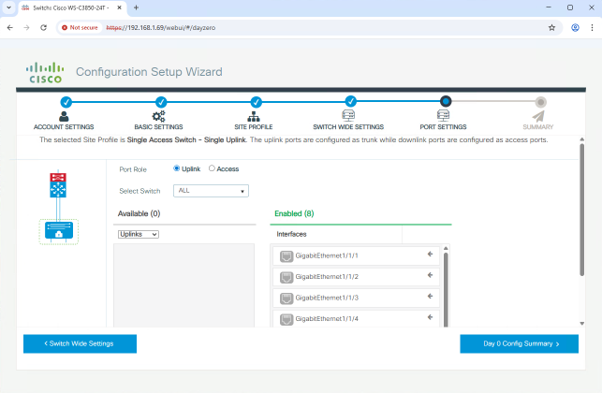Go back to Switch Wide Settings
This screenshot has width=602, height=393.
click(80, 343)
